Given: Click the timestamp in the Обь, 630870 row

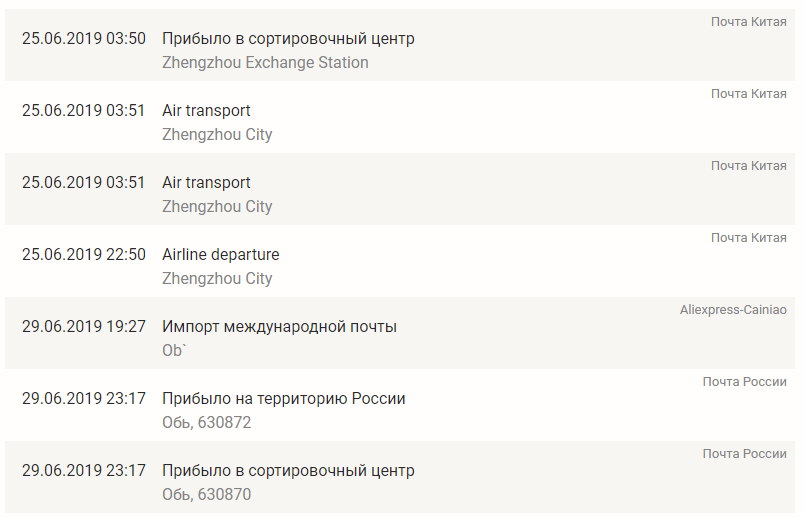Looking at the screenshot, I should click(x=84, y=470).
